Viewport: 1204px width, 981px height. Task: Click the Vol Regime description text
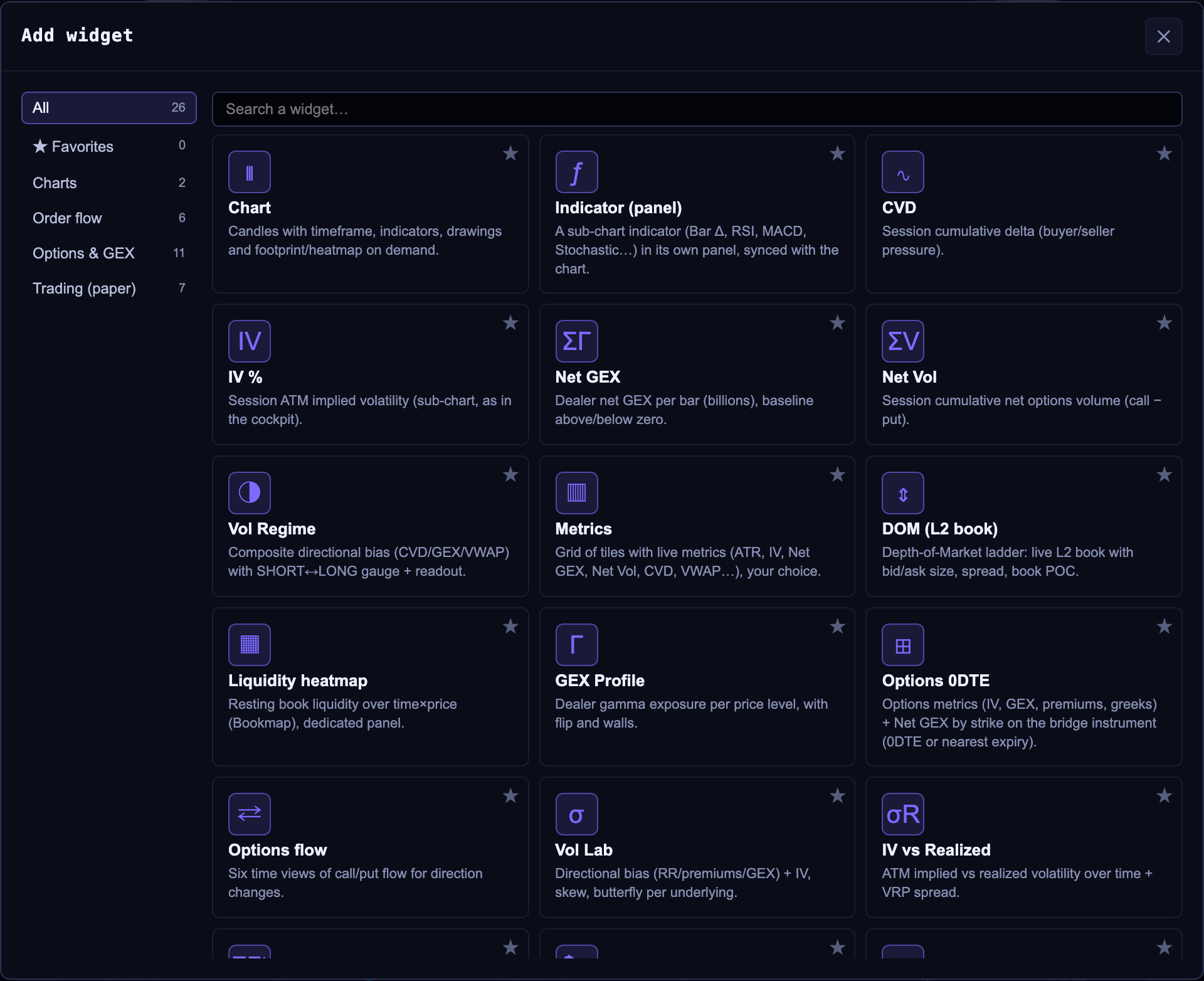369,562
